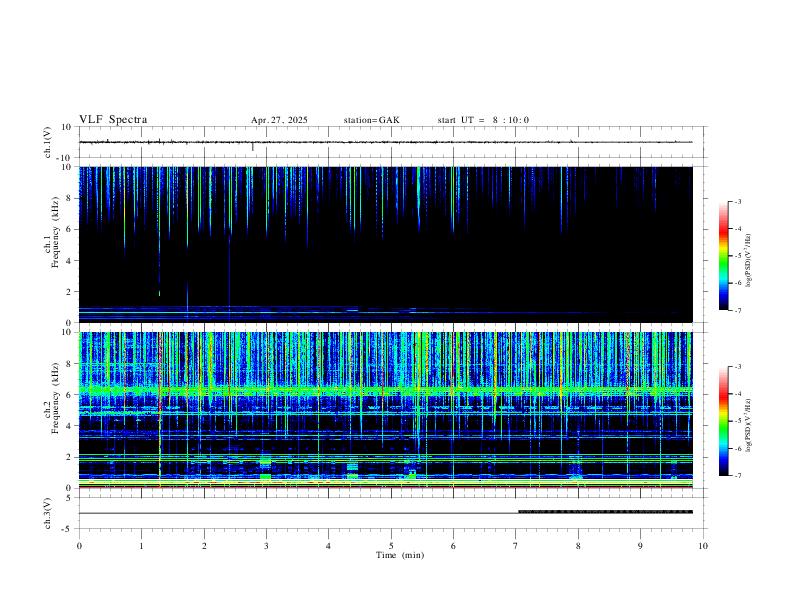The width and height of the screenshot is (792, 612).
Task: Click the ch.2 spectrogram panel
Action: (386, 410)
